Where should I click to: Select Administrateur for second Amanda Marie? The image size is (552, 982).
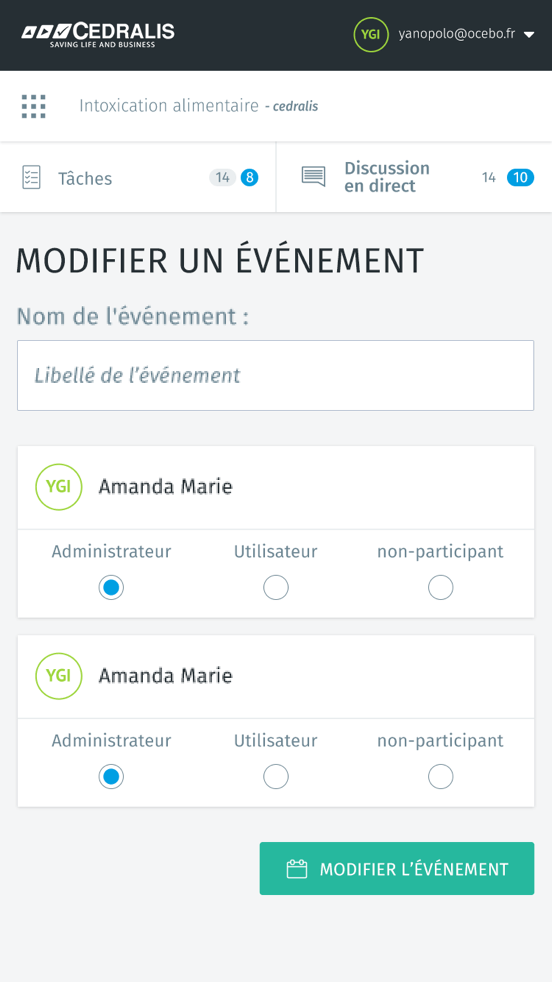pyautogui.click(x=111, y=777)
